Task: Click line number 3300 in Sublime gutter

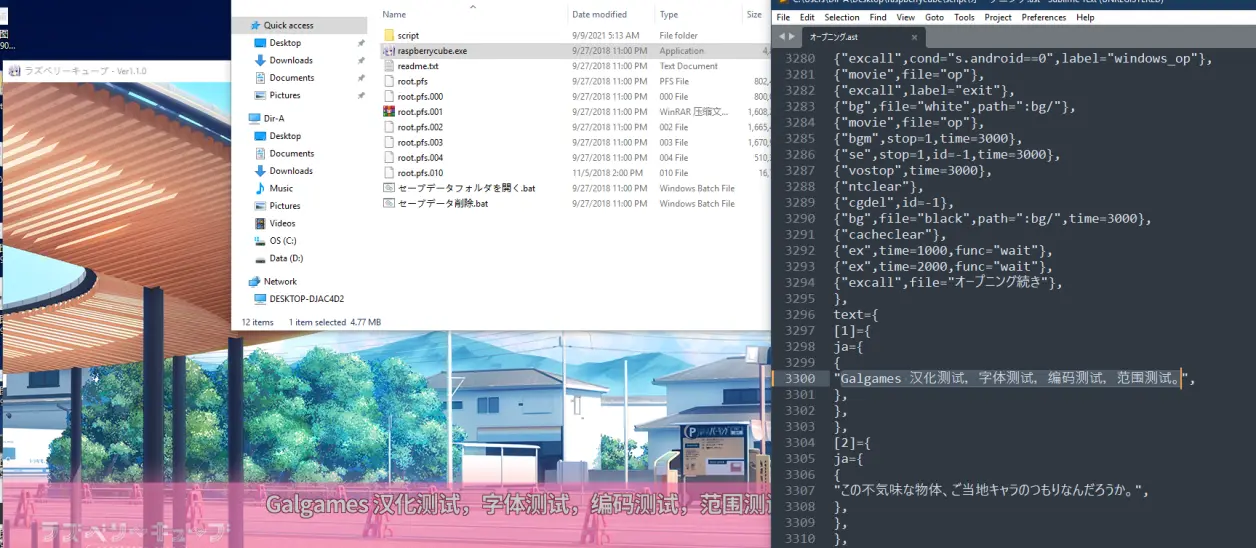Action: click(x=800, y=379)
